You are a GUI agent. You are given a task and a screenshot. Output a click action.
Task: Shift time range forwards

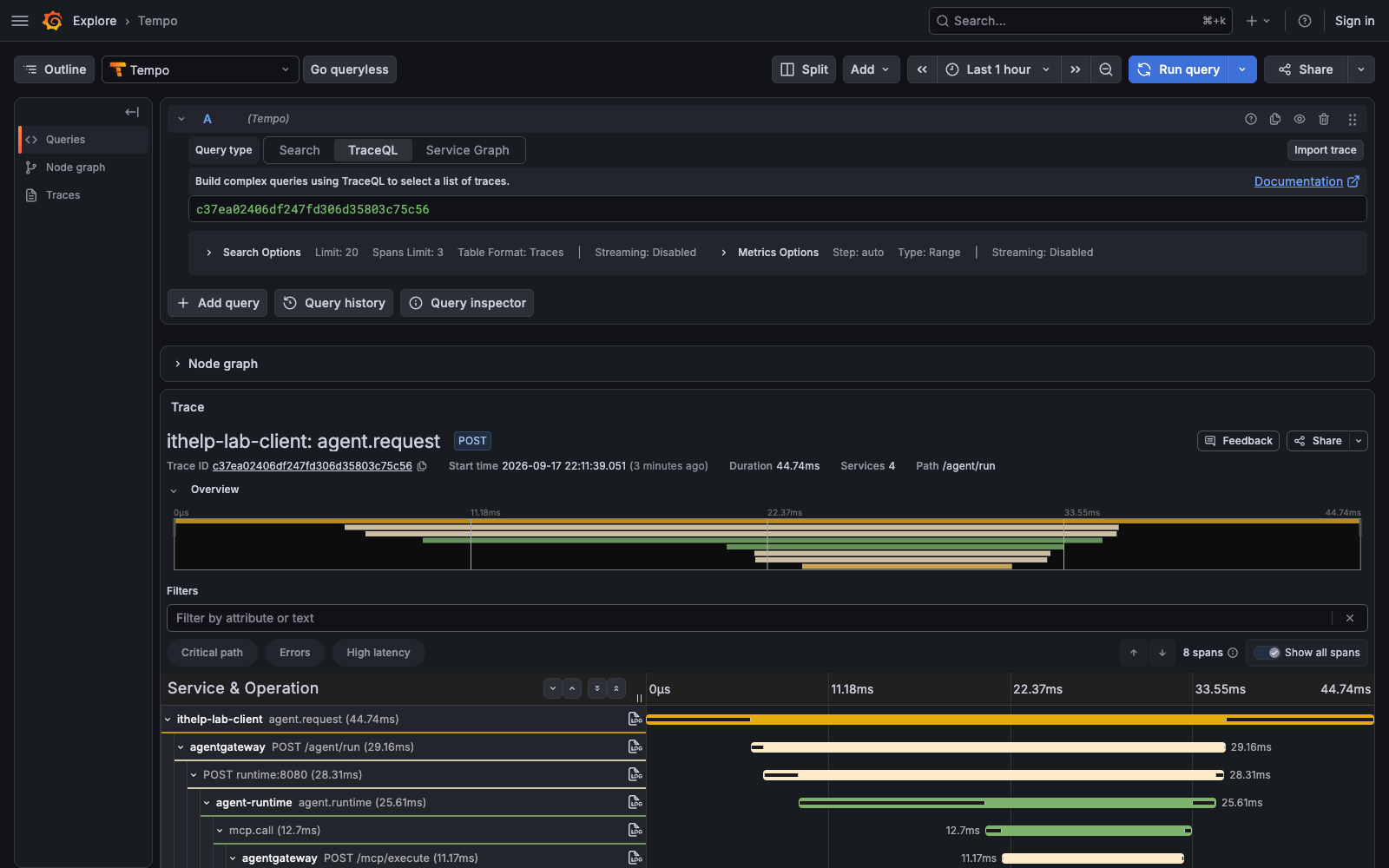coord(1076,69)
